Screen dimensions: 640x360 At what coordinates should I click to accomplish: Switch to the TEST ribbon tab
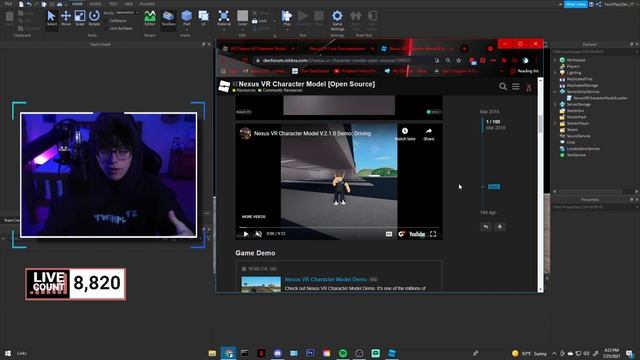[113, 4]
